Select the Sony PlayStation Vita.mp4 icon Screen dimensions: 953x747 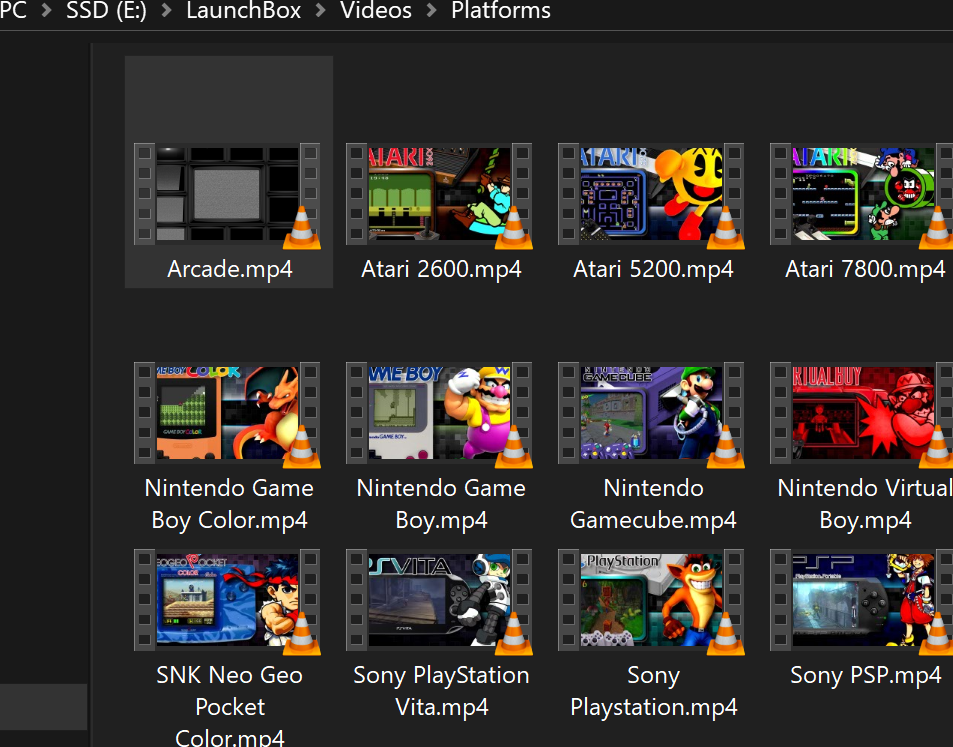pyautogui.click(x=439, y=601)
